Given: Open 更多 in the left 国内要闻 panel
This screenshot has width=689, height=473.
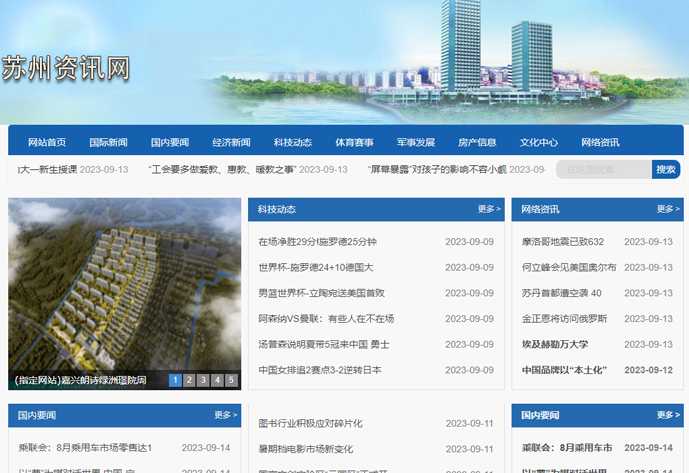Looking at the screenshot, I should tap(225, 415).
